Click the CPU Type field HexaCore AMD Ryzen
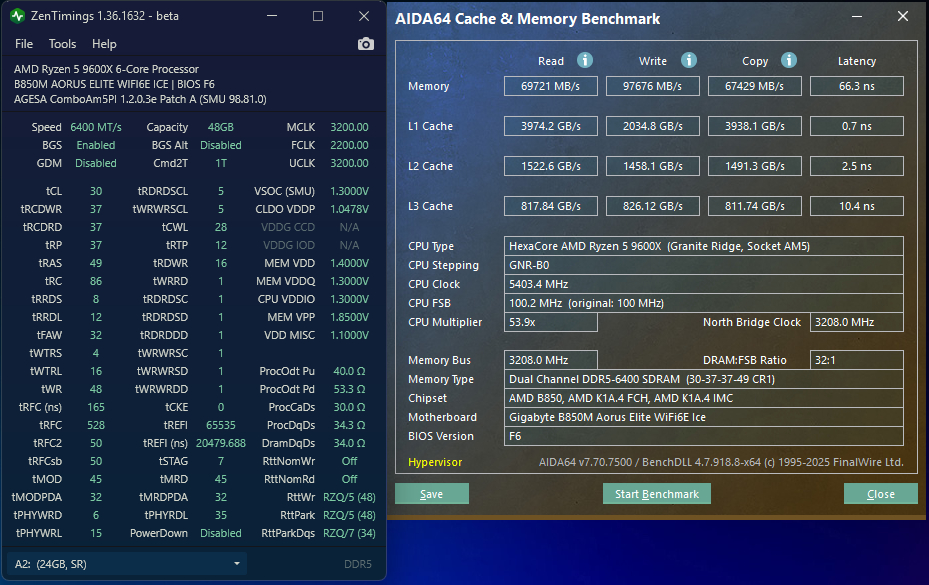929x585 pixels. point(704,246)
